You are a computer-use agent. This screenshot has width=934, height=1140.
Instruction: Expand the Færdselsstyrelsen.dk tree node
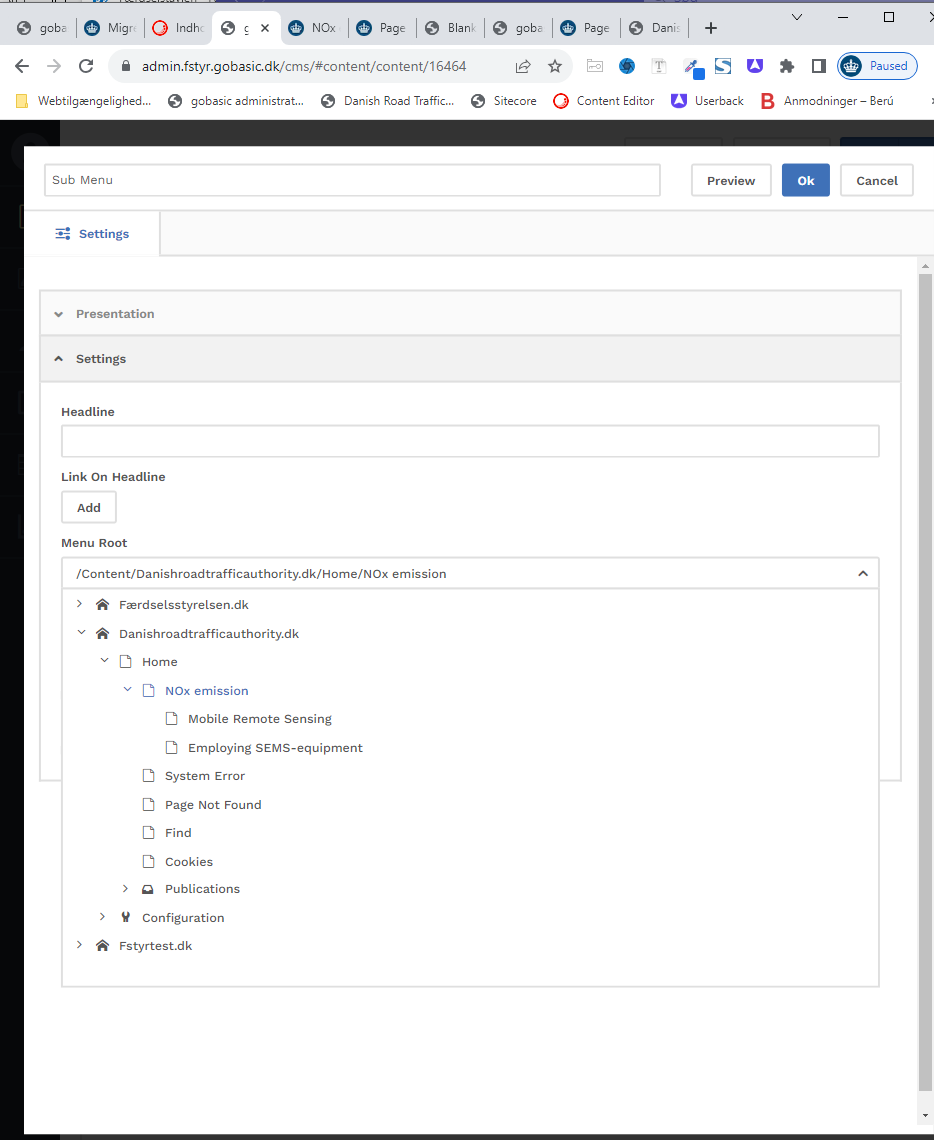click(x=80, y=604)
